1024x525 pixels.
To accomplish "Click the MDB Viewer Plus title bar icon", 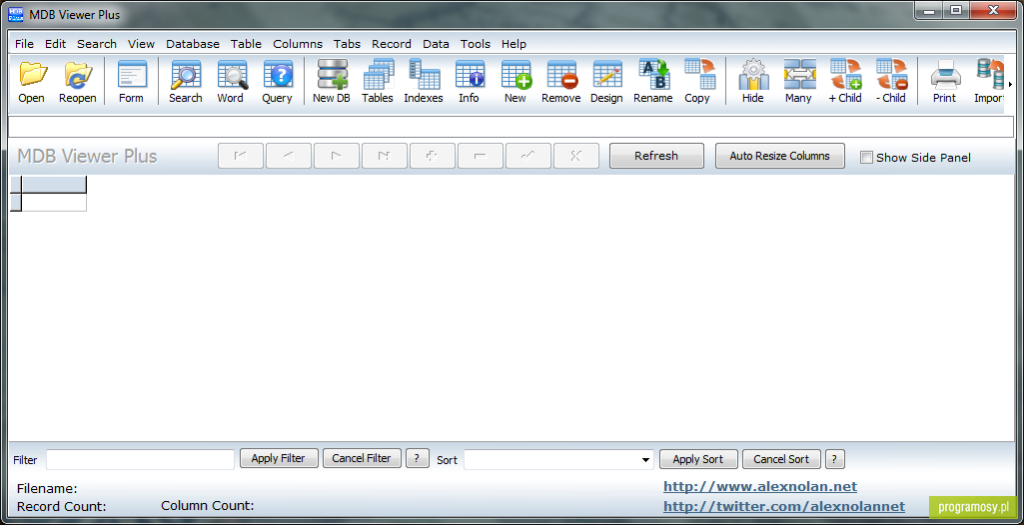I will tap(15, 14).
